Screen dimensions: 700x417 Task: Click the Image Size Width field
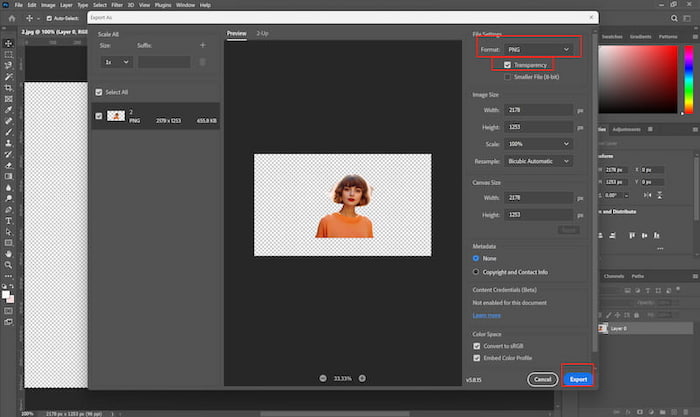coord(540,112)
